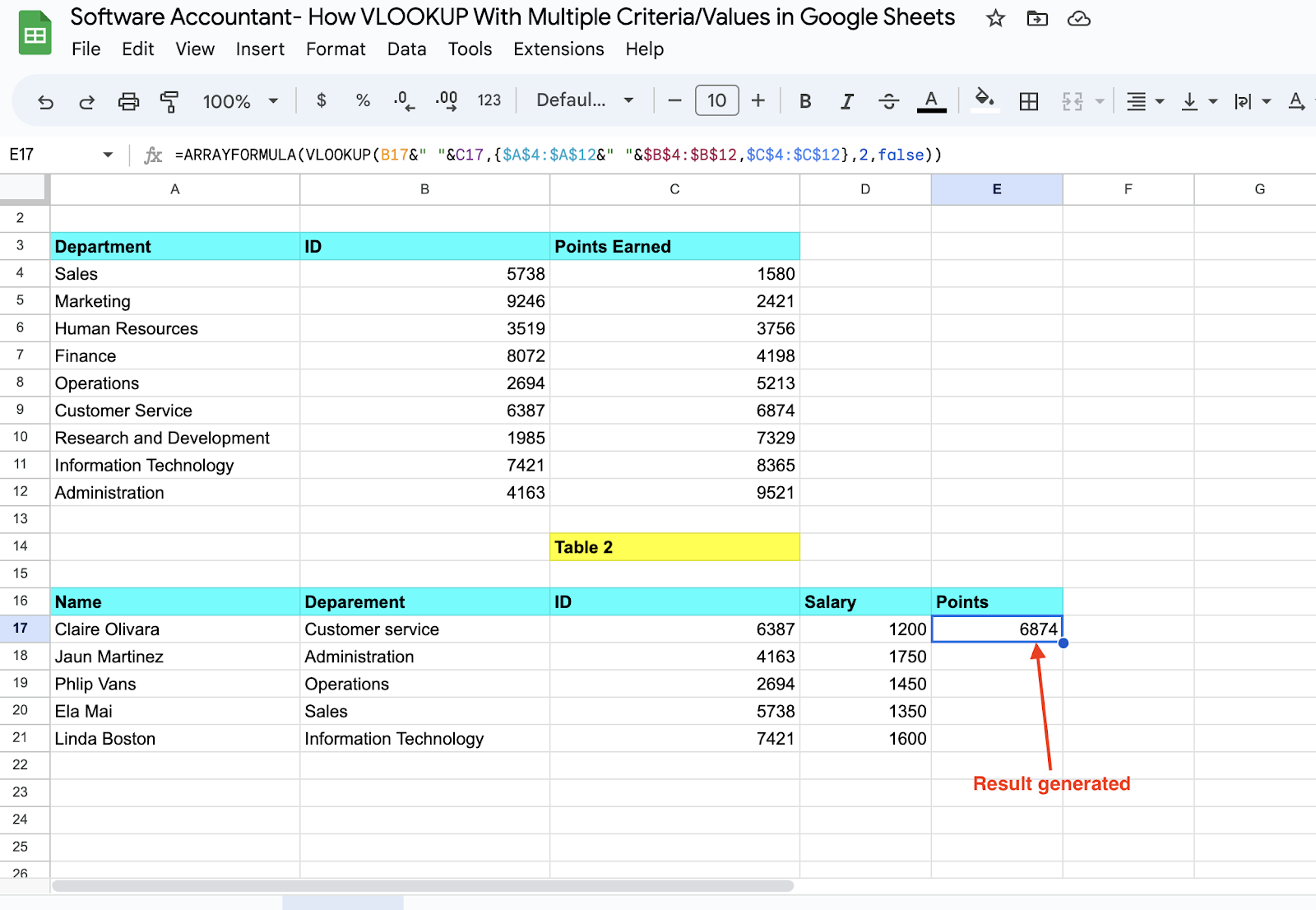Select the Linda Boston cell
Image resolution: width=1316 pixels, height=910 pixels.
pos(175,738)
